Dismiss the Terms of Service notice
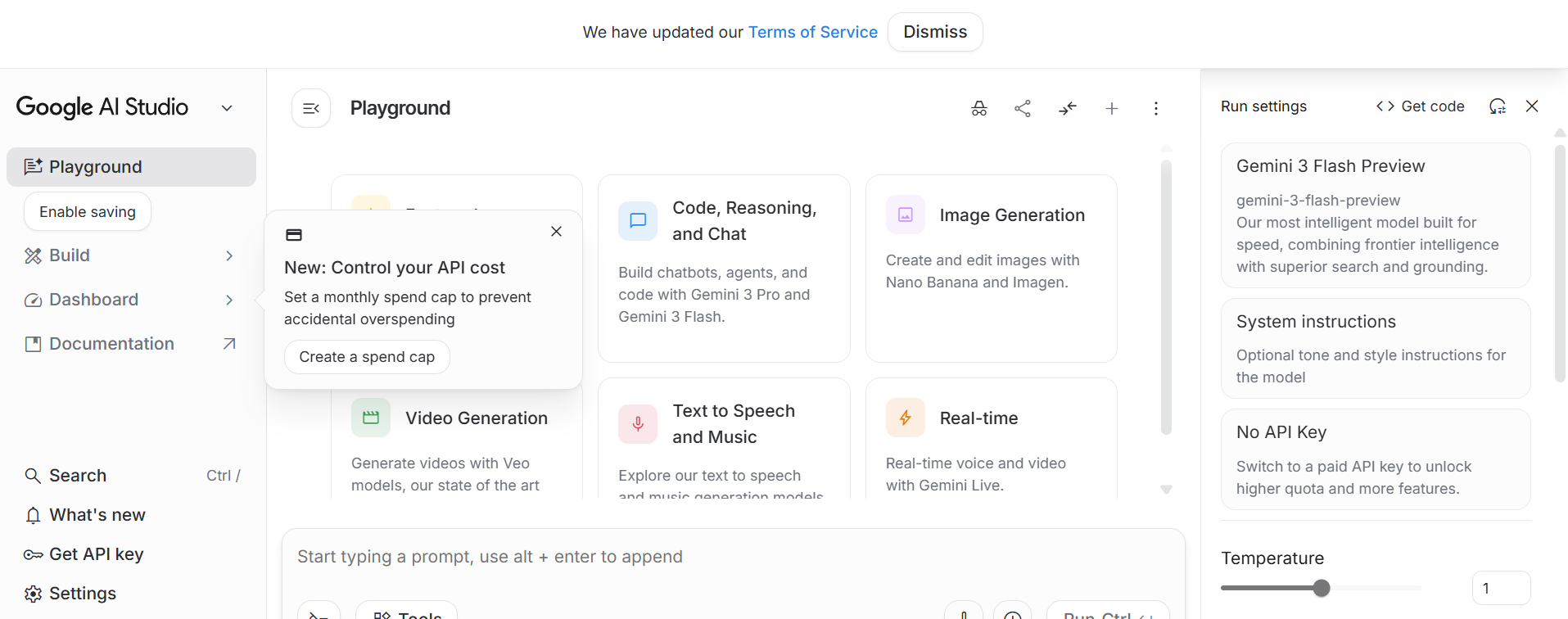Image resolution: width=1568 pixels, height=619 pixels. (x=935, y=32)
